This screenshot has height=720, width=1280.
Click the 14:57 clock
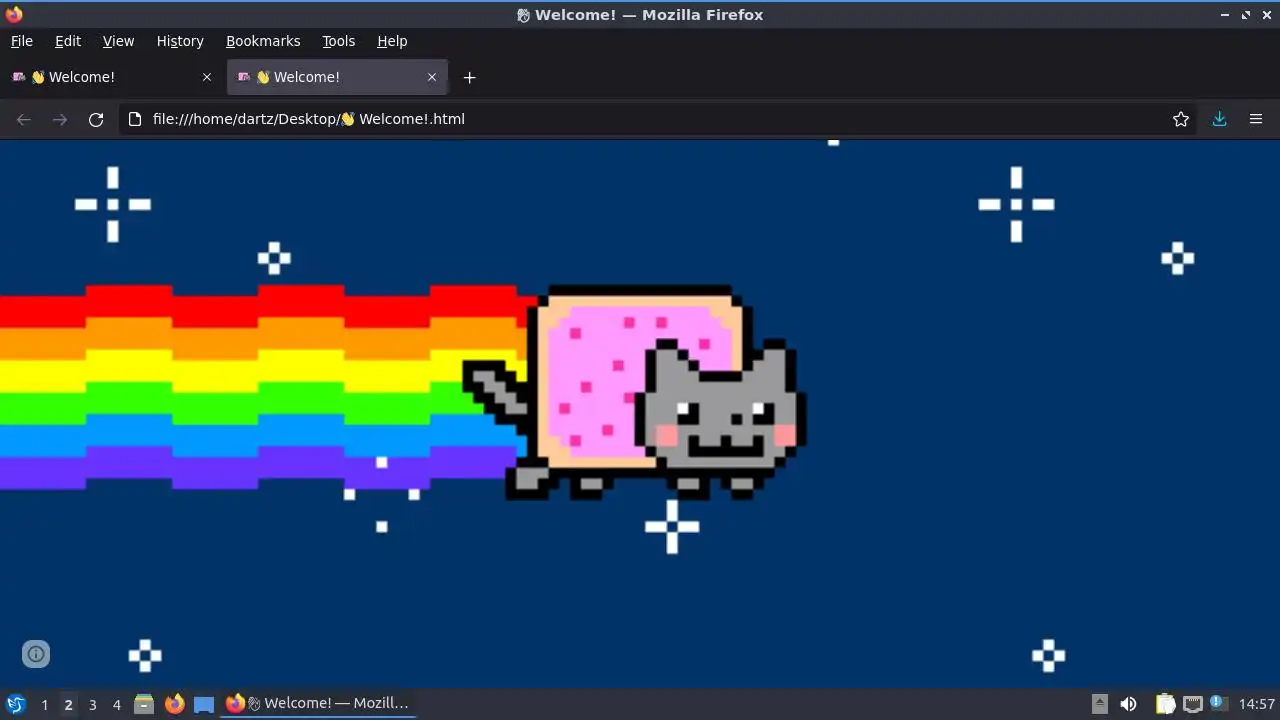tap(1256, 704)
